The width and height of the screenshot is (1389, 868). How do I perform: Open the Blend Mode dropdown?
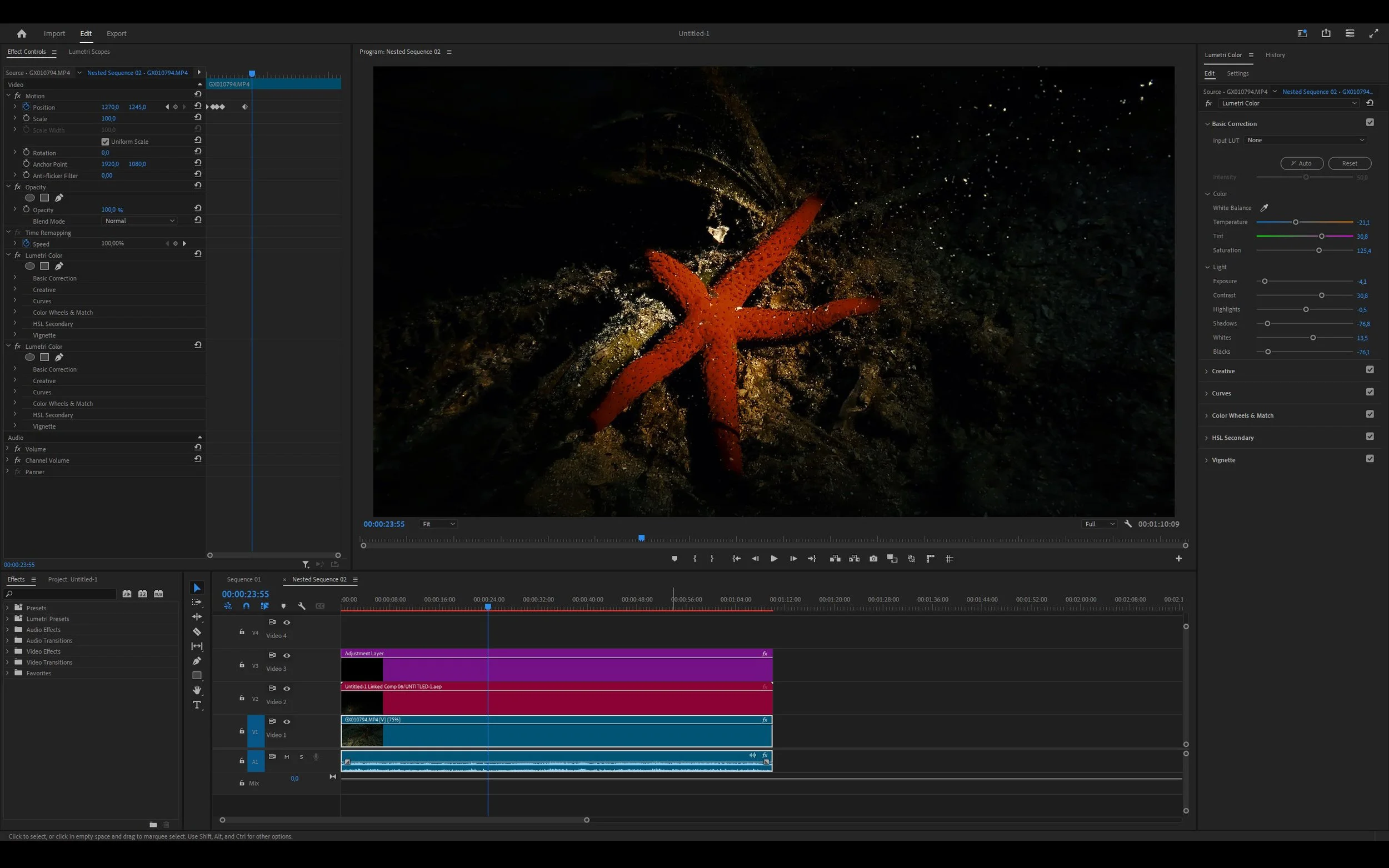[139, 221]
